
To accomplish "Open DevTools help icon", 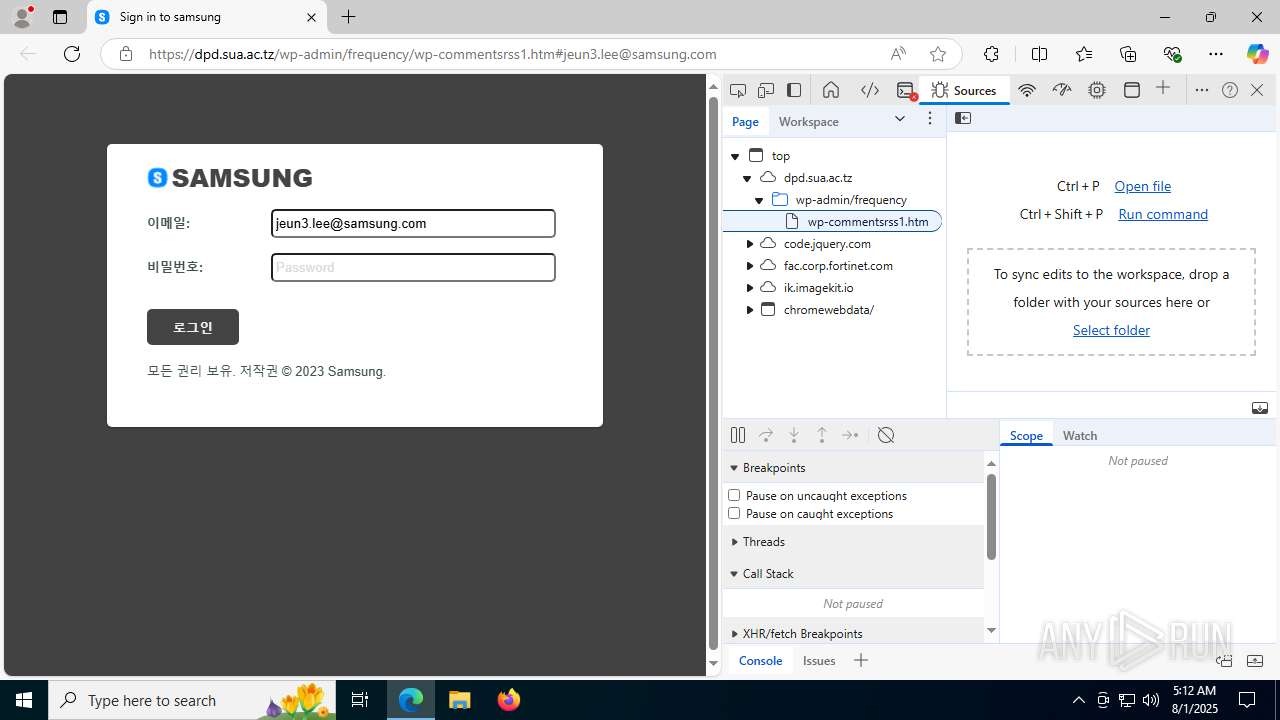I will [x=1230, y=90].
